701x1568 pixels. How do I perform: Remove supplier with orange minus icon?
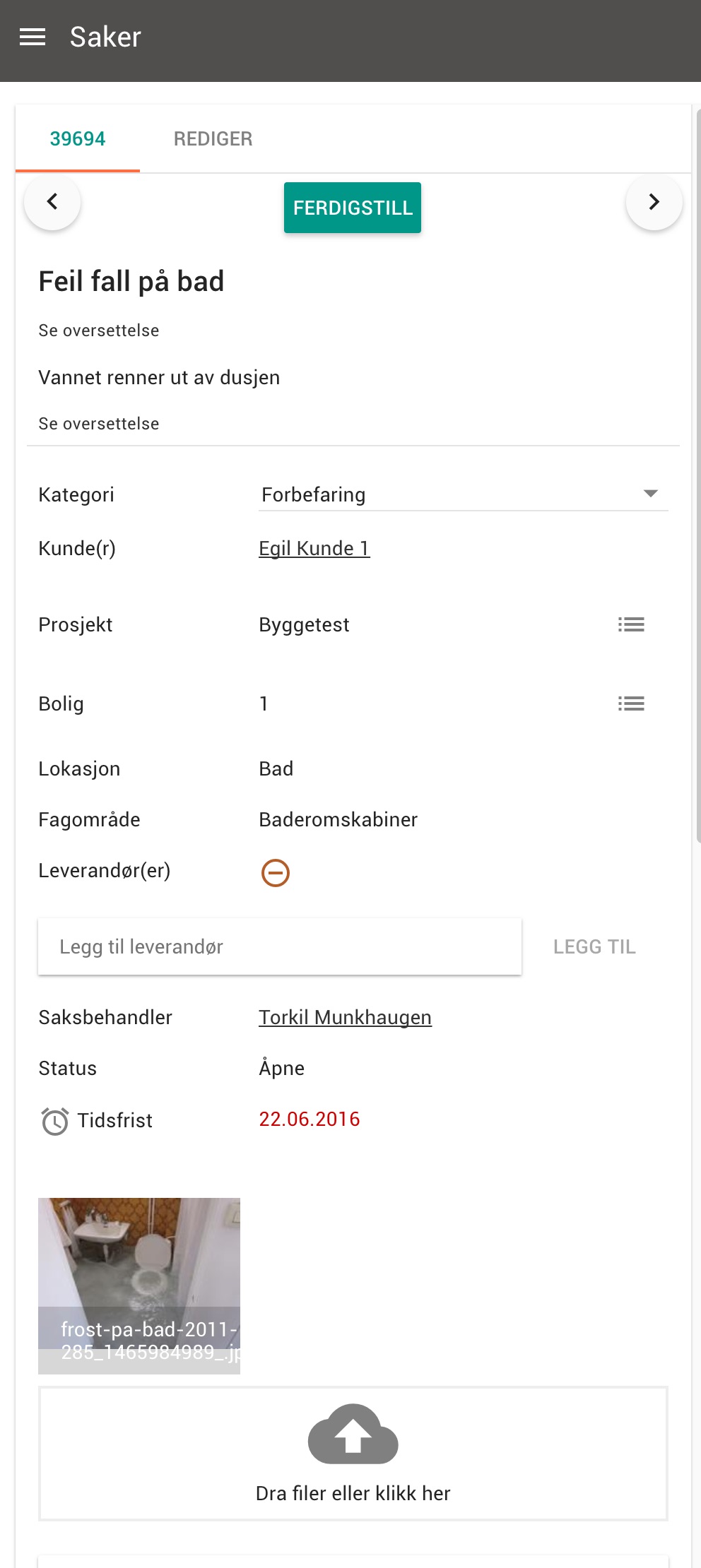pos(276,872)
